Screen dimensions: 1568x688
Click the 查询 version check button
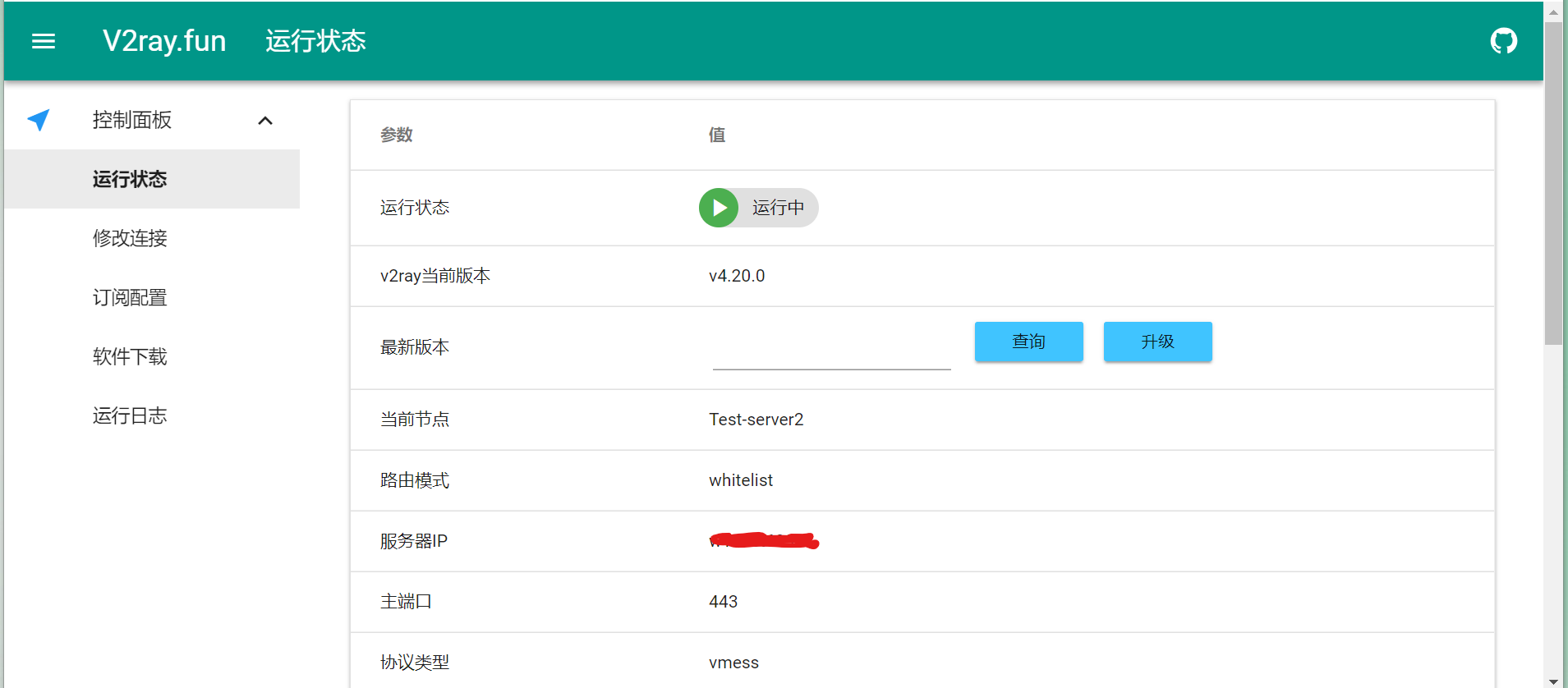click(1028, 342)
